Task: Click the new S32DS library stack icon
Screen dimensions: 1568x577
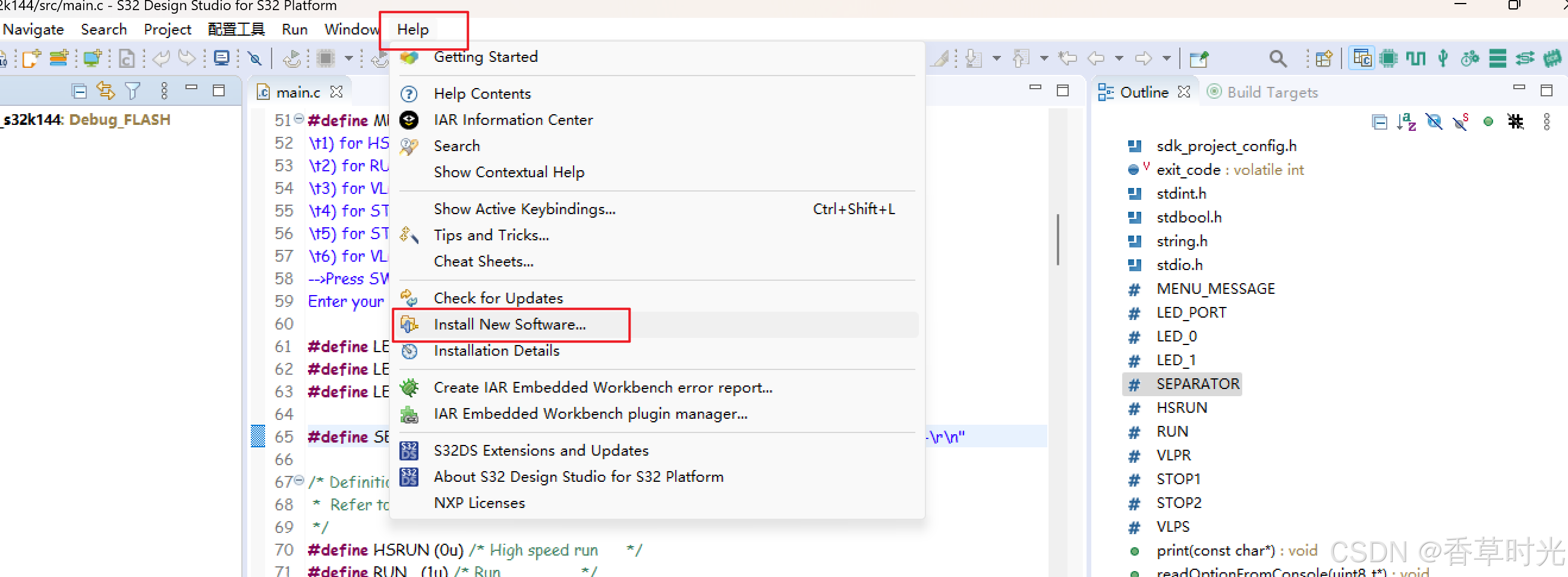Action: point(58,58)
